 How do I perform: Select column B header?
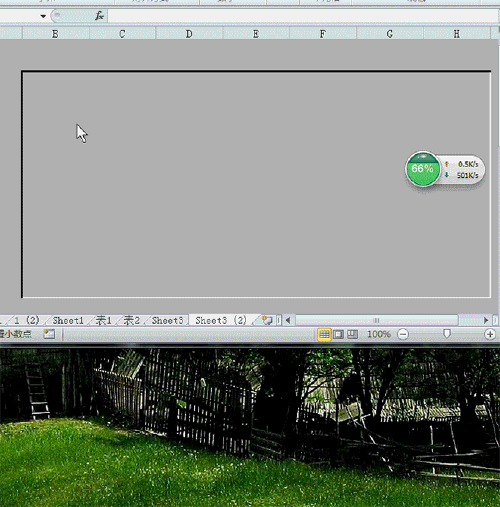pyautogui.click(x=55, y=34)
